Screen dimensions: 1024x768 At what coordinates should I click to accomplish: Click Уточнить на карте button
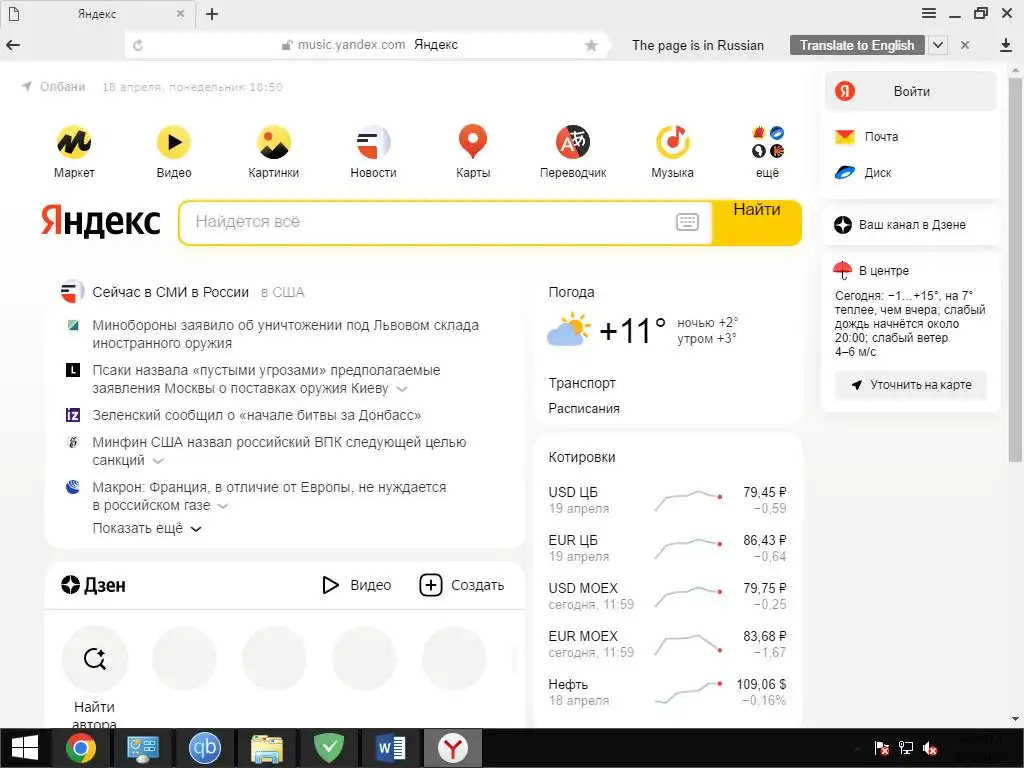(x=910, y=385)
